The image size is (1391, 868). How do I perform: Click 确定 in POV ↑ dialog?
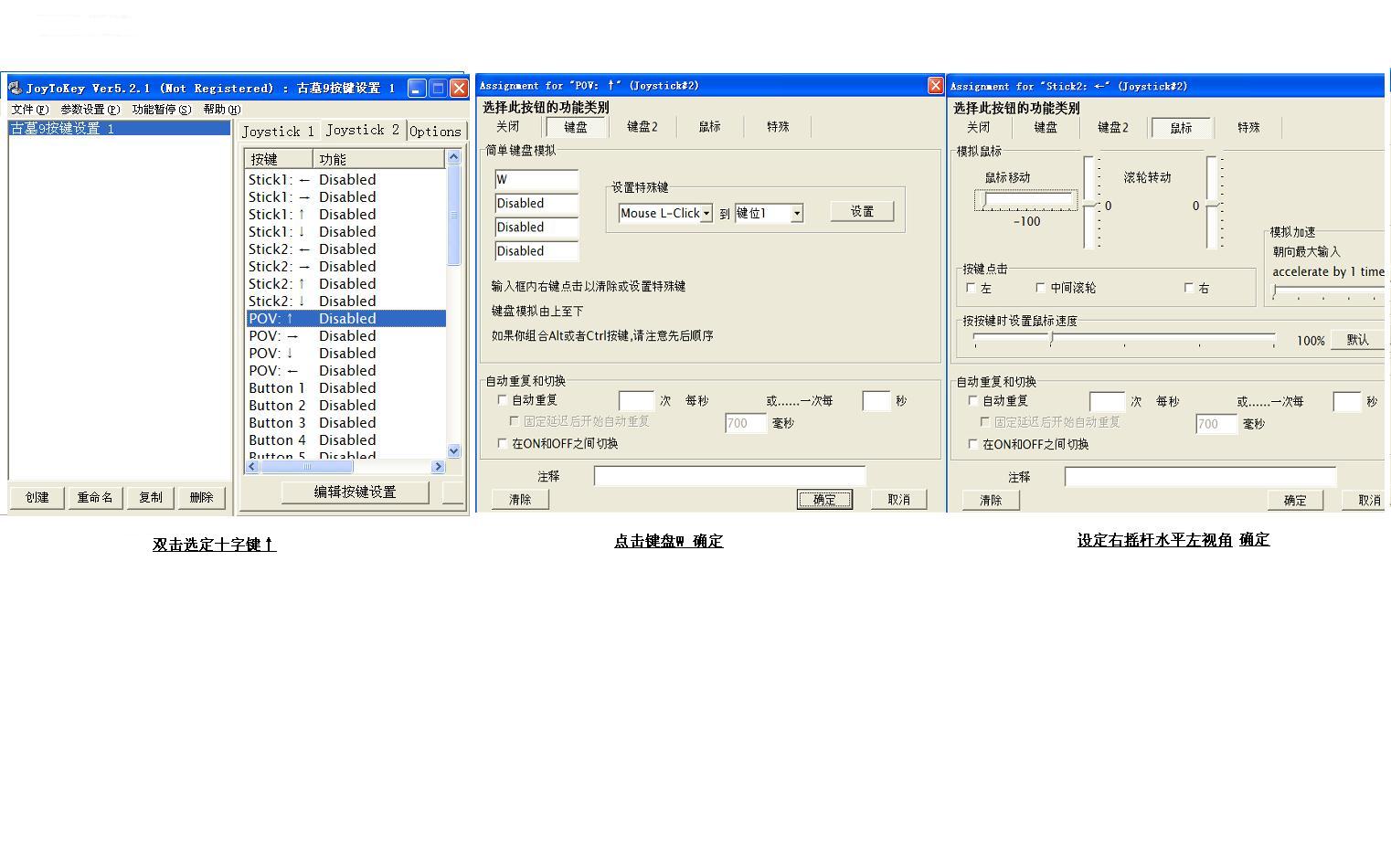824,499
